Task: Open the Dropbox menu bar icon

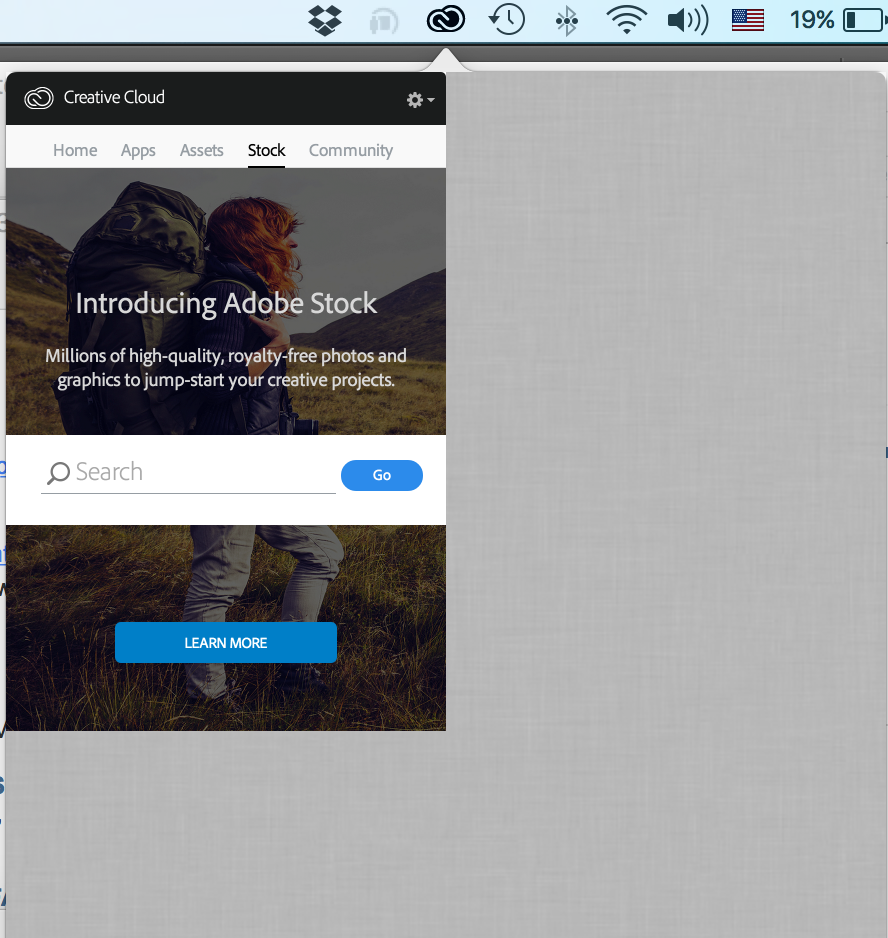Action: (325, 20)
